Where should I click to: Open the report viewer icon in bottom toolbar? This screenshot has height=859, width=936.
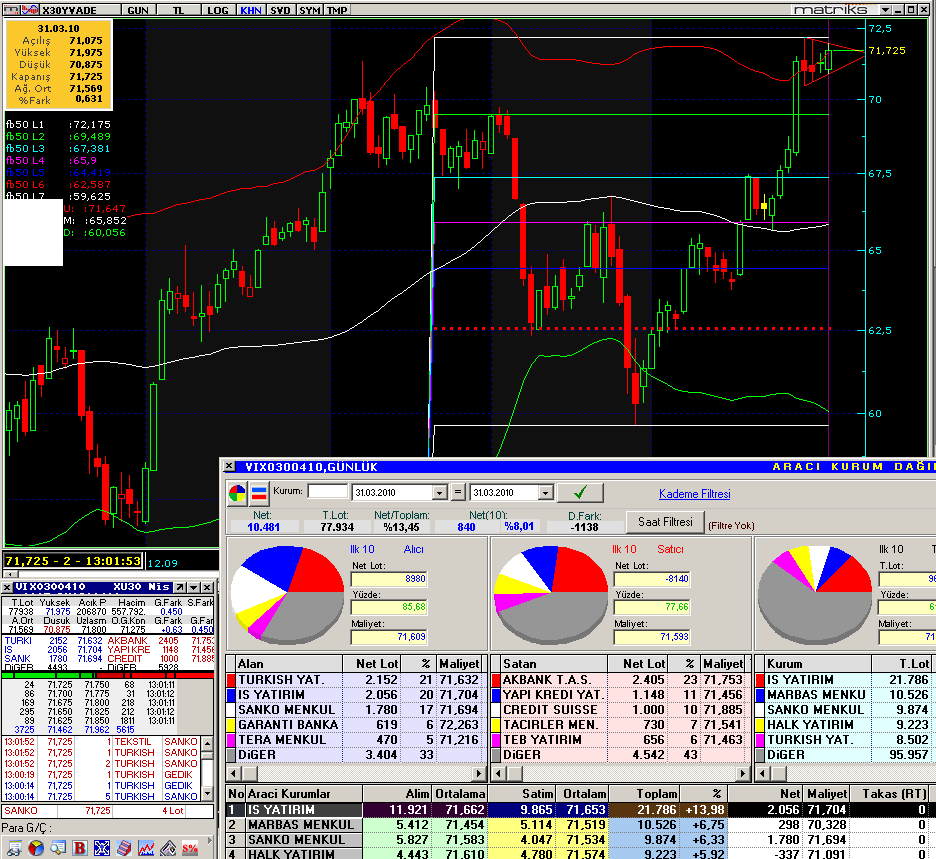coord(14,848)
